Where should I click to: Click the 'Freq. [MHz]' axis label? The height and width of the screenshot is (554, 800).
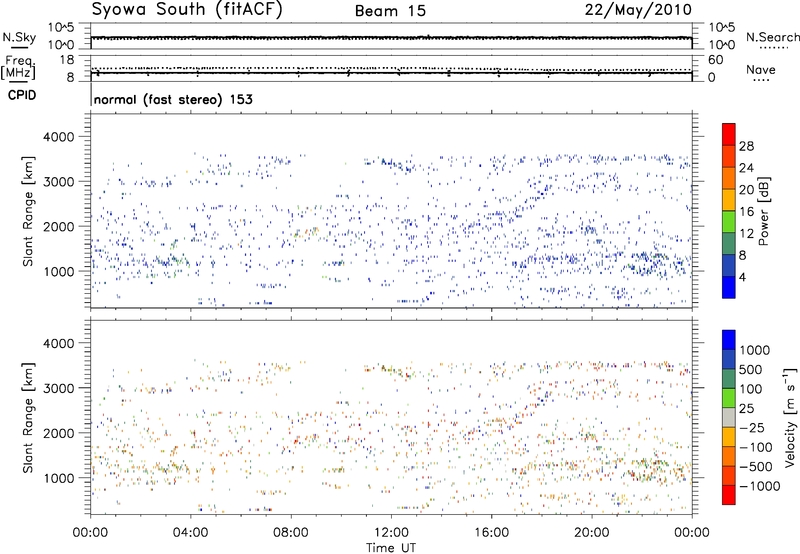pyautogui.click(x=19, y=67)
